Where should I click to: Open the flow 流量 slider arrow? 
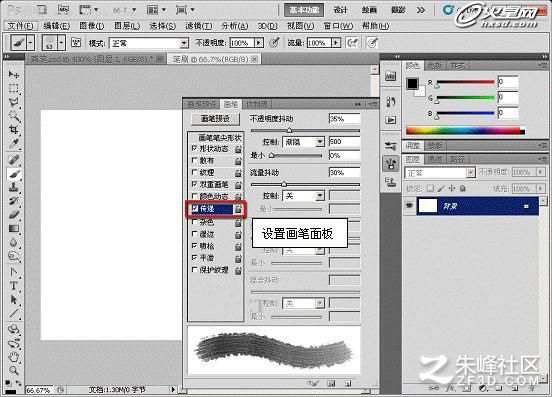(336, 43)
